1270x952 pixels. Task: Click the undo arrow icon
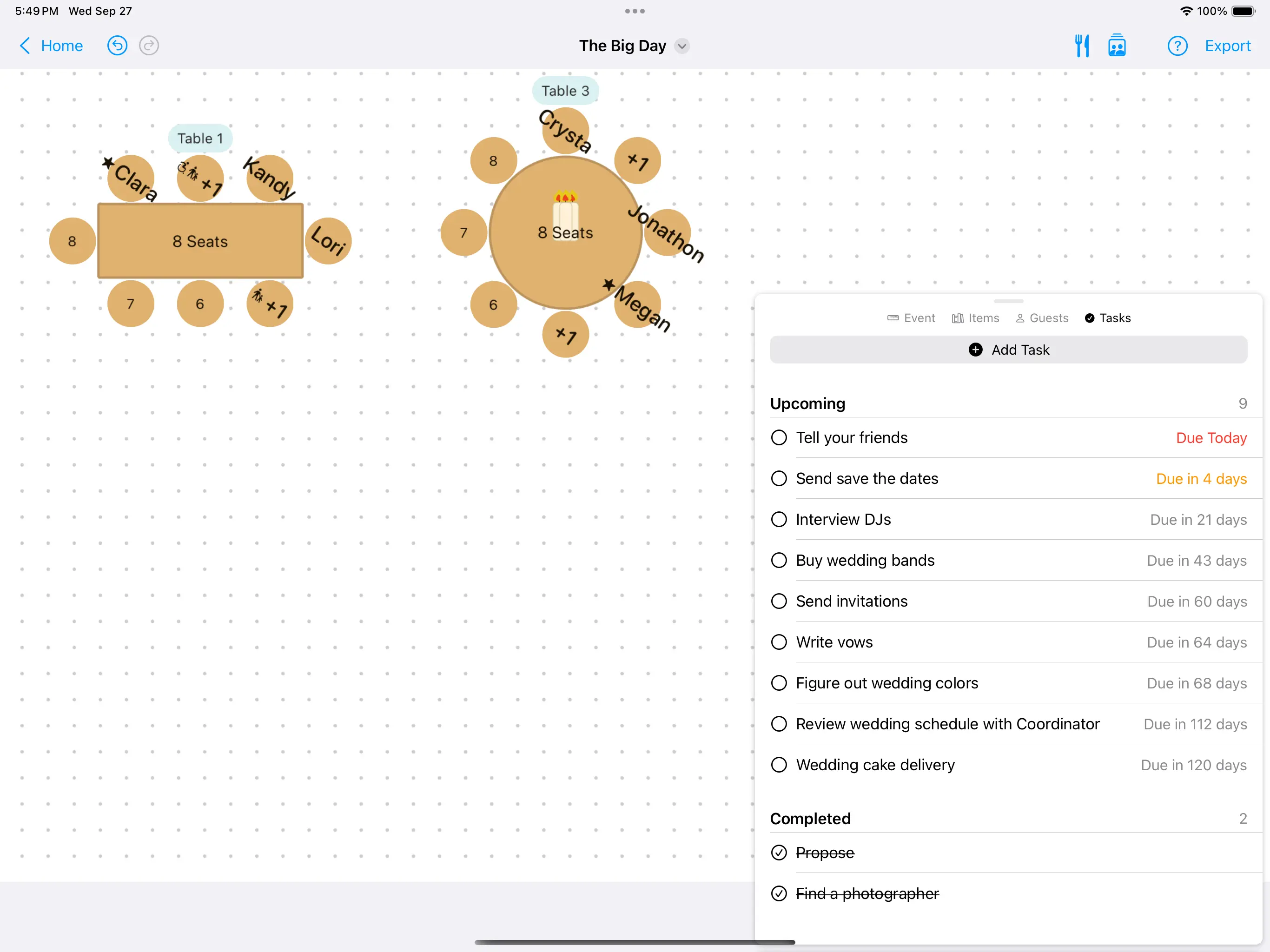(117, 46)
